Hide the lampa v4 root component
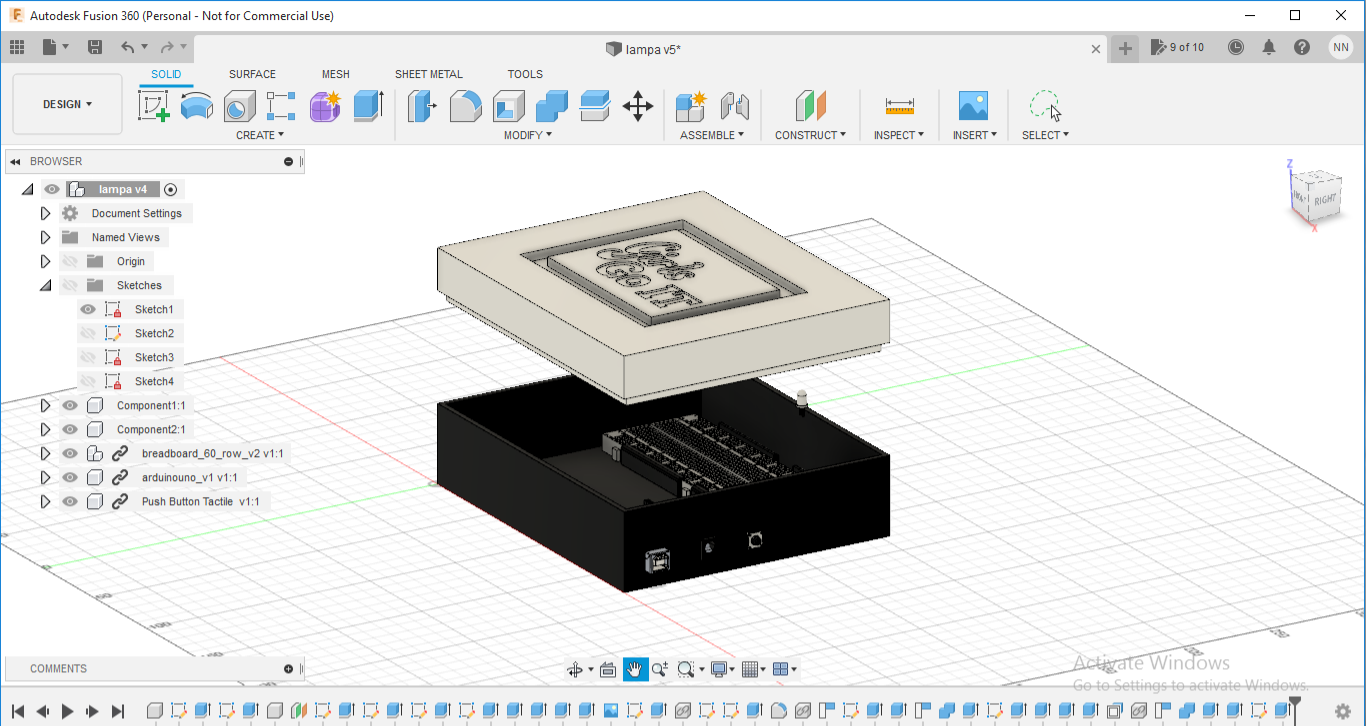Image resolution: width=1366 pixels, height=726 pixels. [52, 189]
